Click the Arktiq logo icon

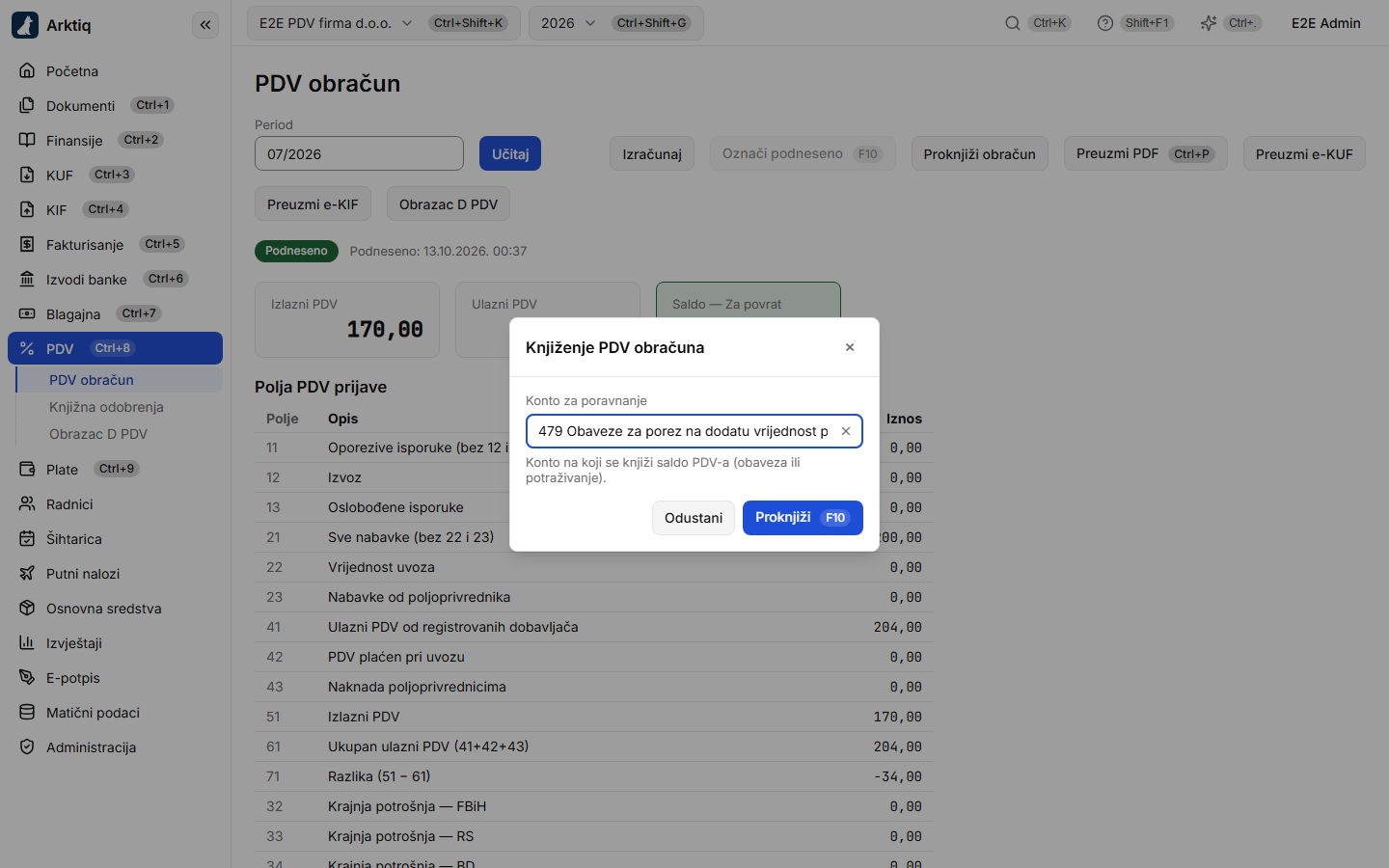click(25, 25)
